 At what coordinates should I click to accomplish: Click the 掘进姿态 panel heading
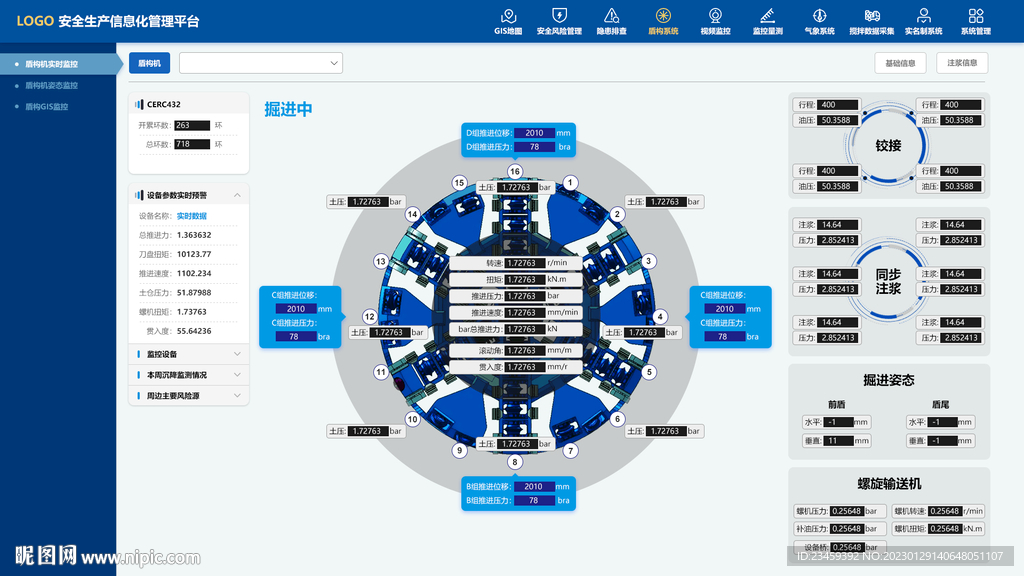pyautogui.click(x=889, y=380)
